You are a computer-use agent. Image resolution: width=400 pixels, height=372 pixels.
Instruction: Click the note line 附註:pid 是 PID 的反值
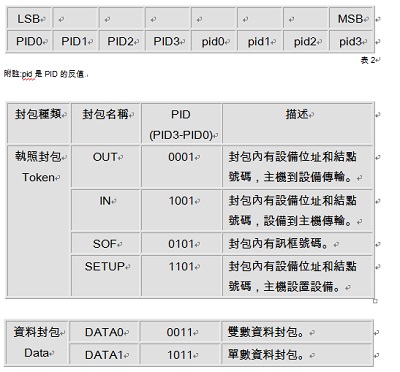pos(45,74)
